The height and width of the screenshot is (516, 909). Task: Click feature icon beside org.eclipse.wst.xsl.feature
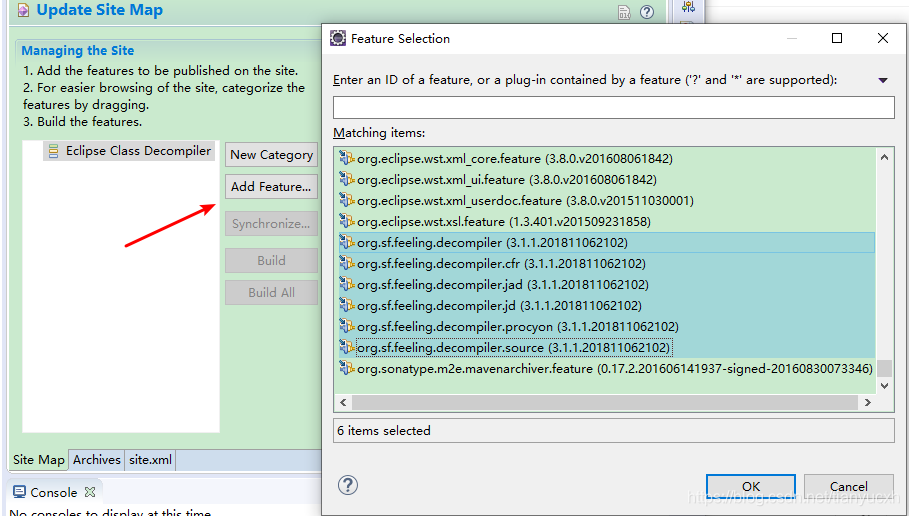pyautogui.click(x=347, y=221)
